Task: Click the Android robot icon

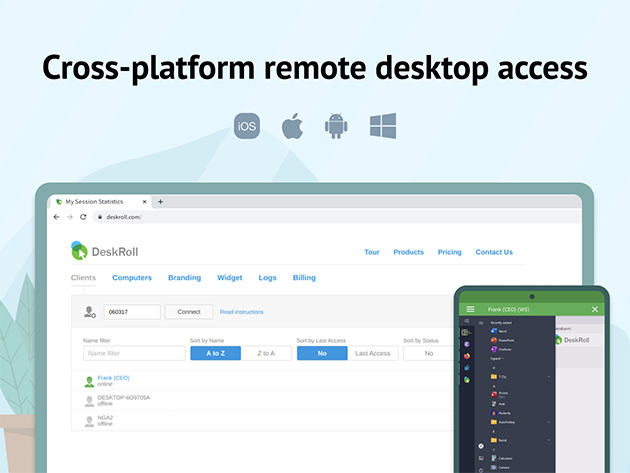Action: [x=336, y=126]
